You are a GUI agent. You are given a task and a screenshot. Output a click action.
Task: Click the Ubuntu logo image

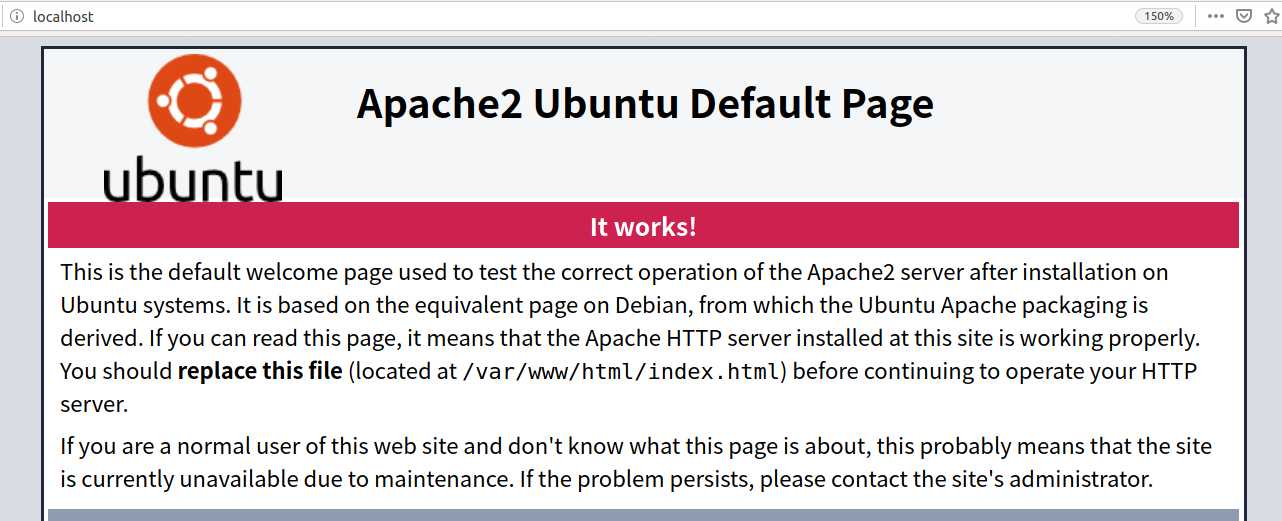coord(193,128)
